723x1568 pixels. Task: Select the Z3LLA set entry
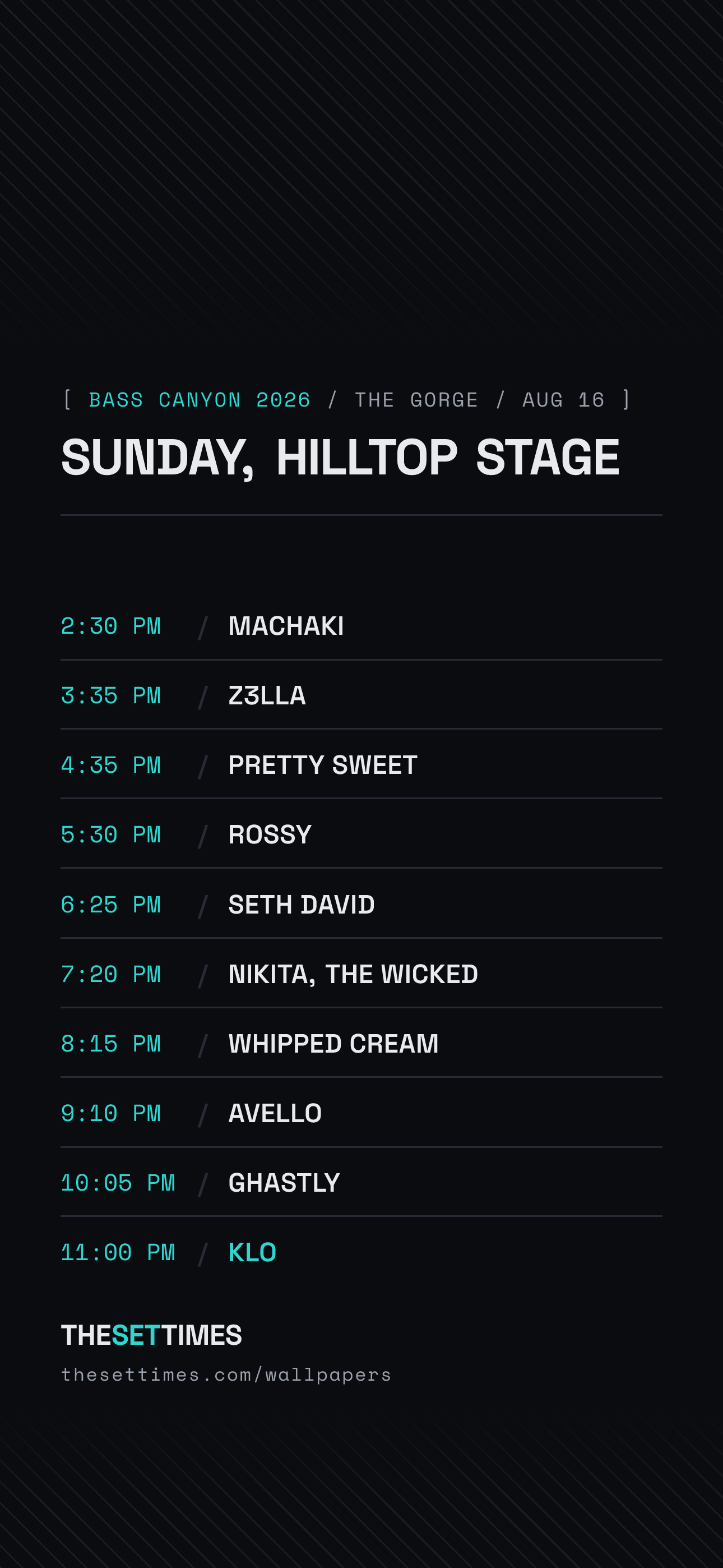pyautogui.click(x=361, y=695)
